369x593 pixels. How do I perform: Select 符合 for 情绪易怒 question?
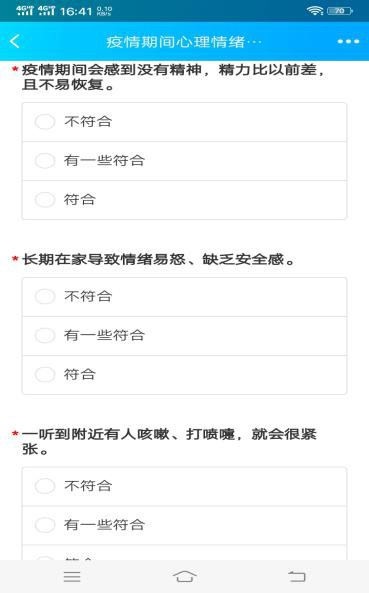[x=184, y=375]
